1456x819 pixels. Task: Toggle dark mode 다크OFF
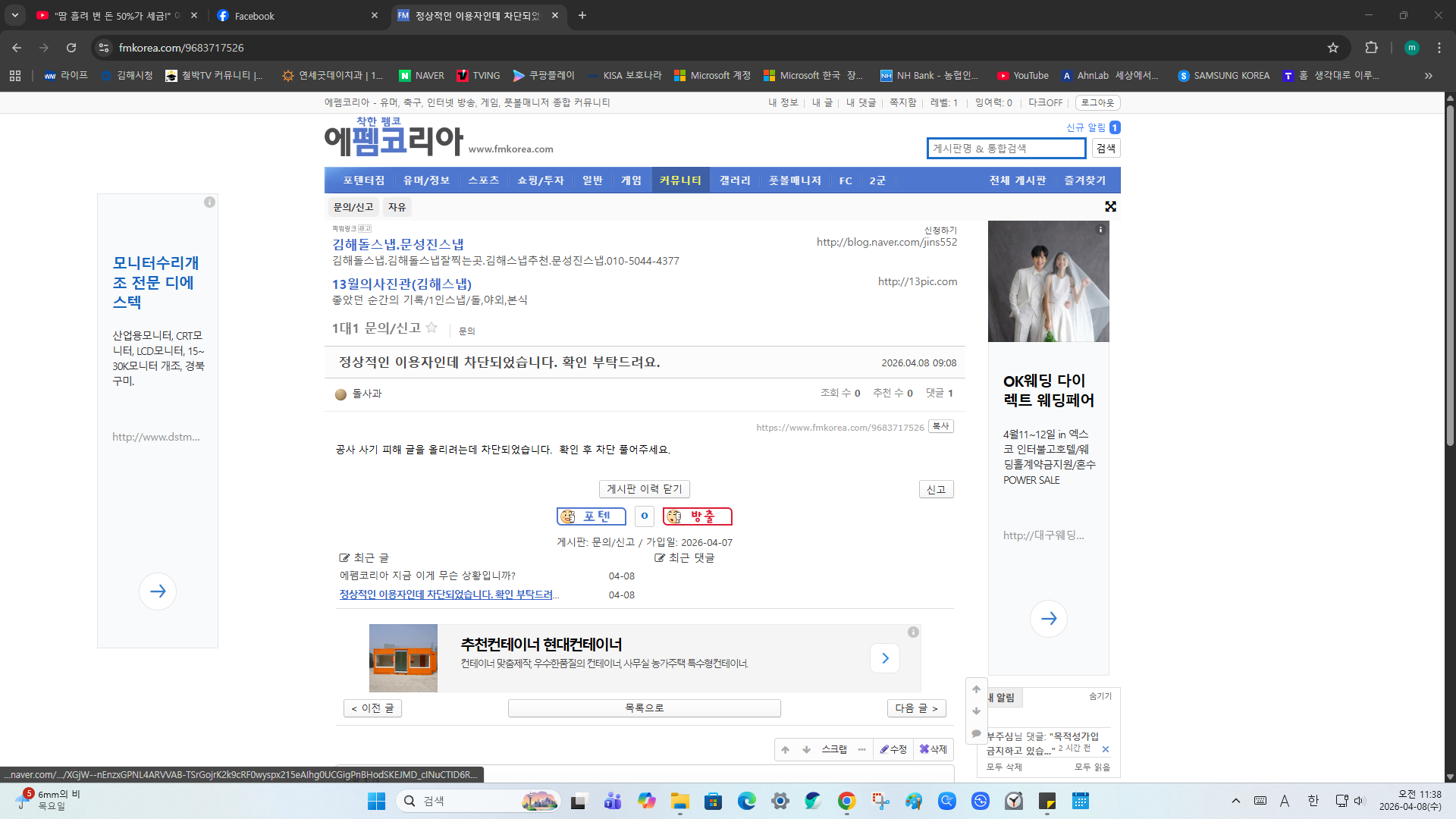1045,102
